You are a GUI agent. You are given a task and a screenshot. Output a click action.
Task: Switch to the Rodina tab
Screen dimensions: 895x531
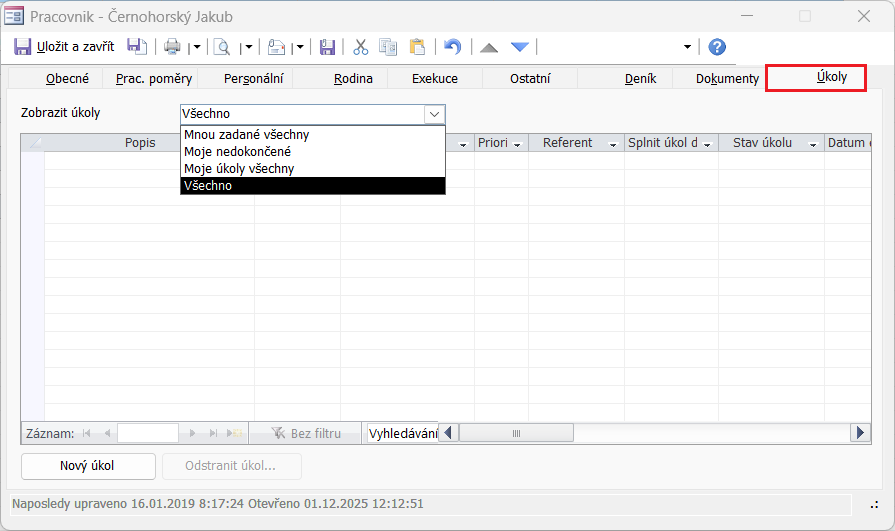tap(353, 78)
